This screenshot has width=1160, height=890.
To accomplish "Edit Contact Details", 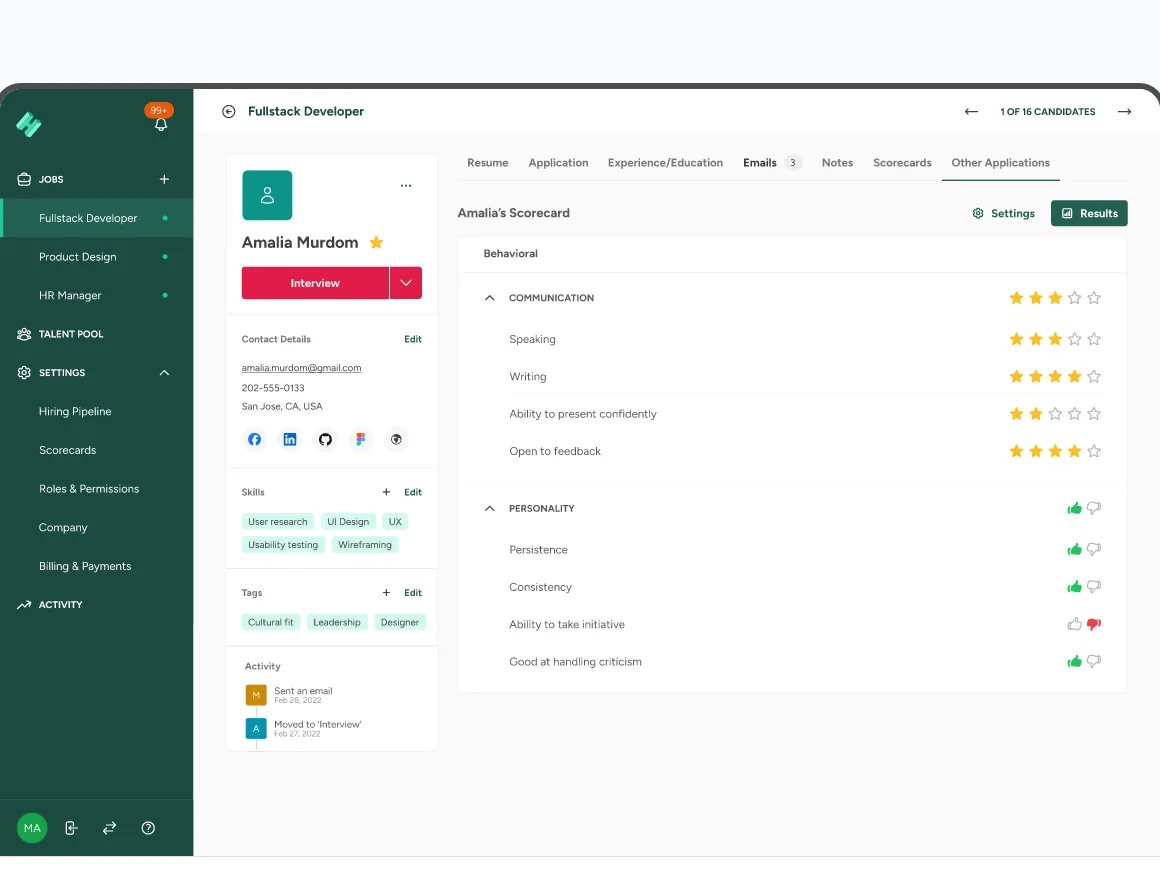I will coord(413,339).
